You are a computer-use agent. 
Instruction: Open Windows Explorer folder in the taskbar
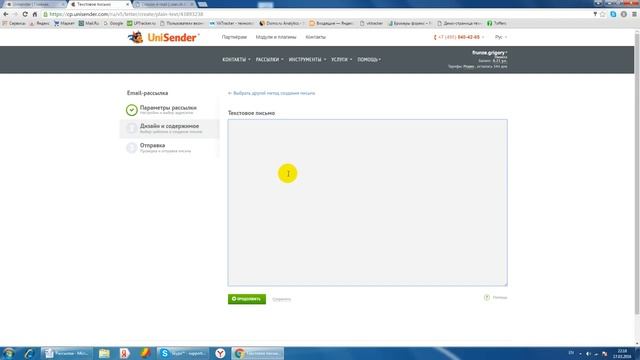point(104,353)
